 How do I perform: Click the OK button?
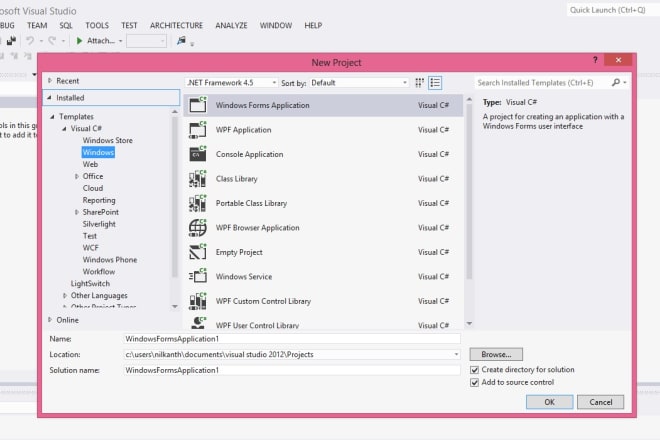[549, 402]
